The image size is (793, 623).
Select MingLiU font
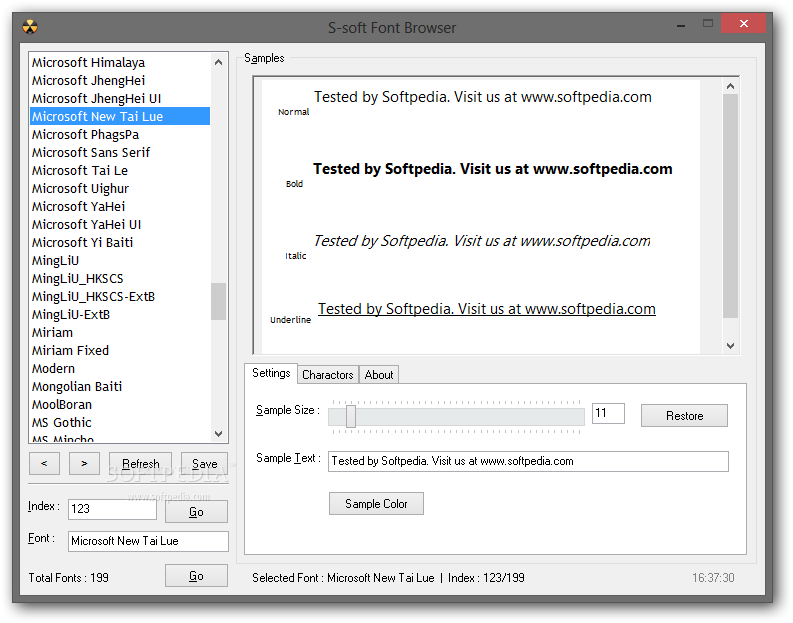click(120, 260)
